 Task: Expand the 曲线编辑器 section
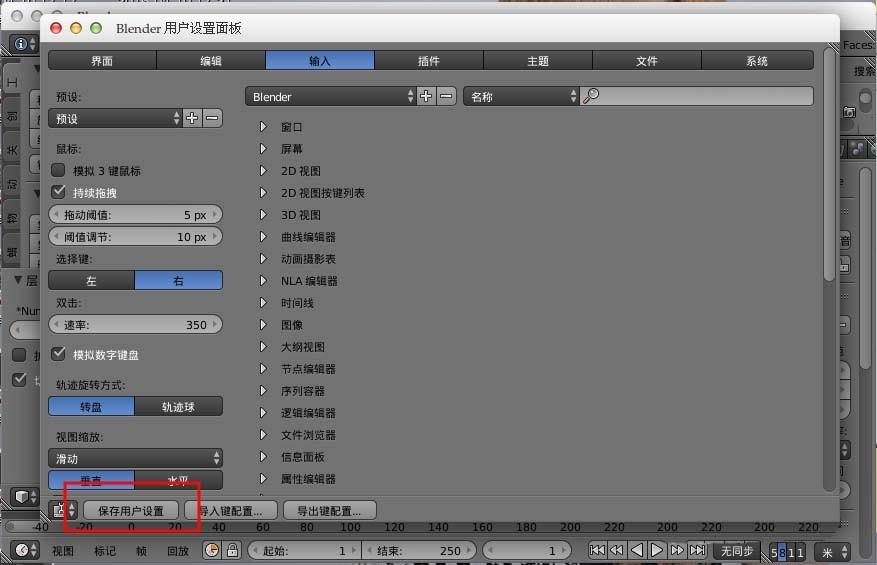pyautogui.click(x=263, y=237)
